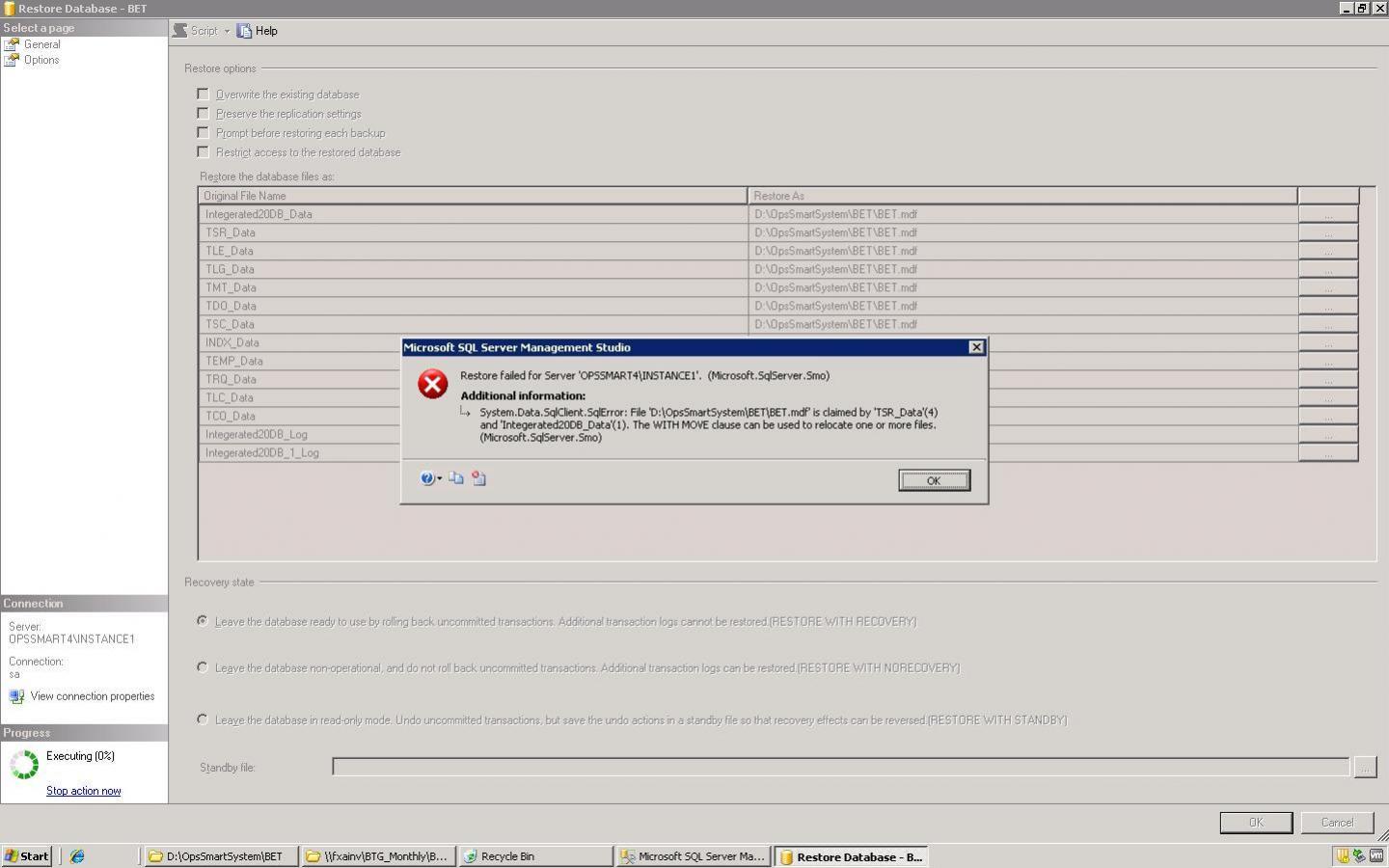
Task: Browse restore path for Integerated20DB_1_Log
Action: coord(1328,452)
